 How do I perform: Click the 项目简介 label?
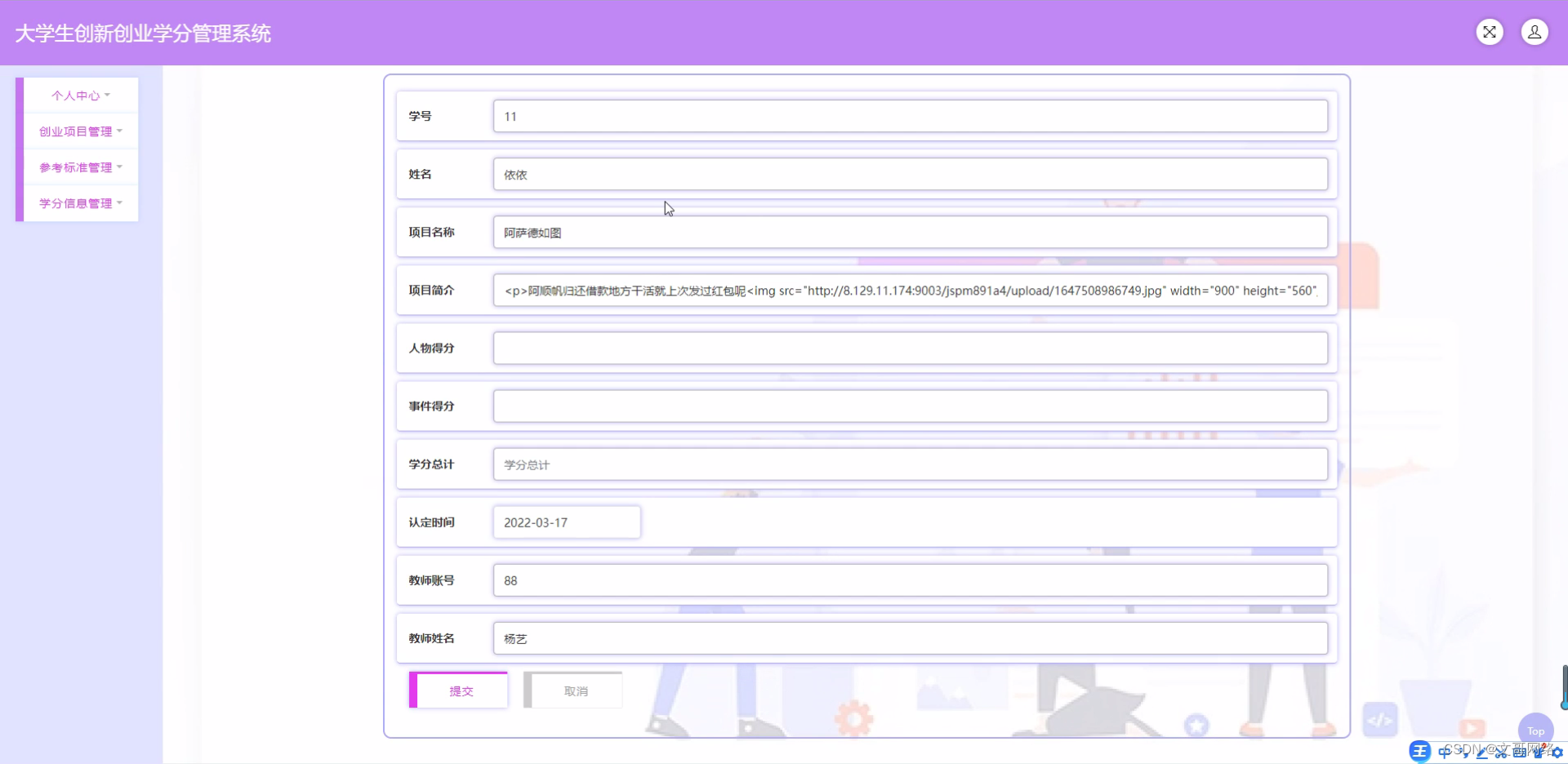coord(431,290)
